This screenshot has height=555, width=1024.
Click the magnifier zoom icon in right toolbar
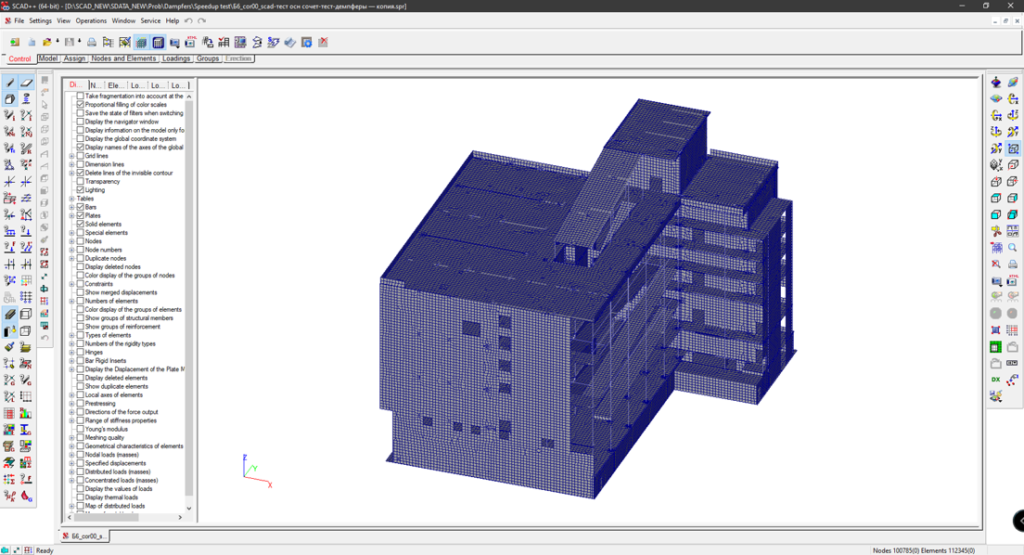coord(1012,247)
